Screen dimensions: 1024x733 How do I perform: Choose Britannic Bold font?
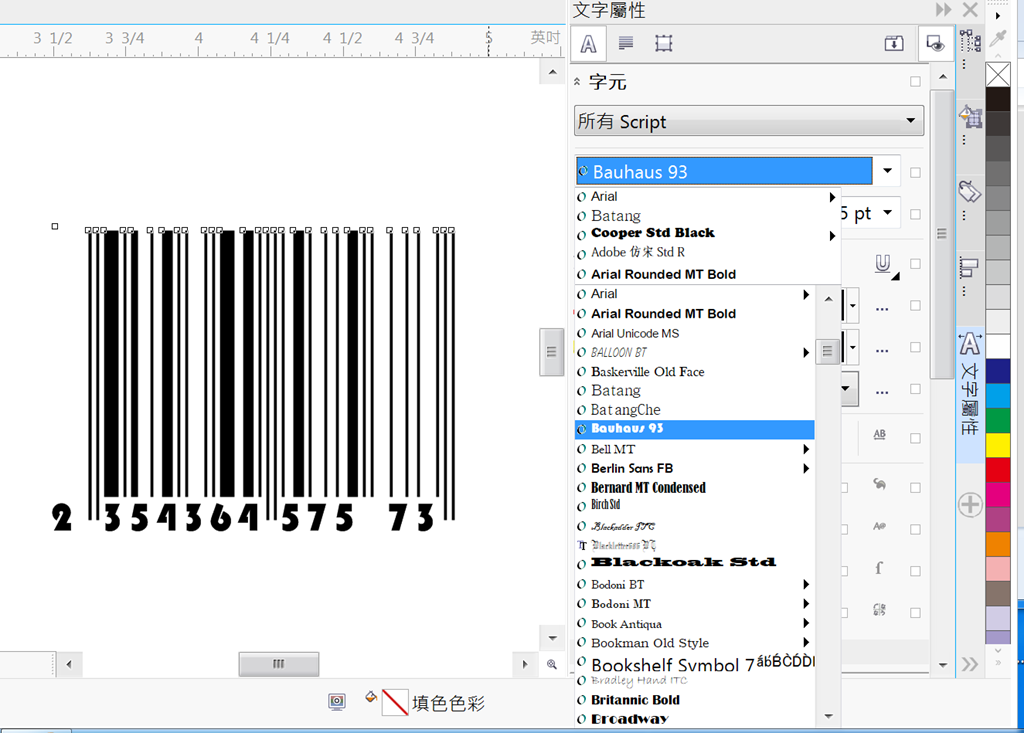[x=694, y=700]
